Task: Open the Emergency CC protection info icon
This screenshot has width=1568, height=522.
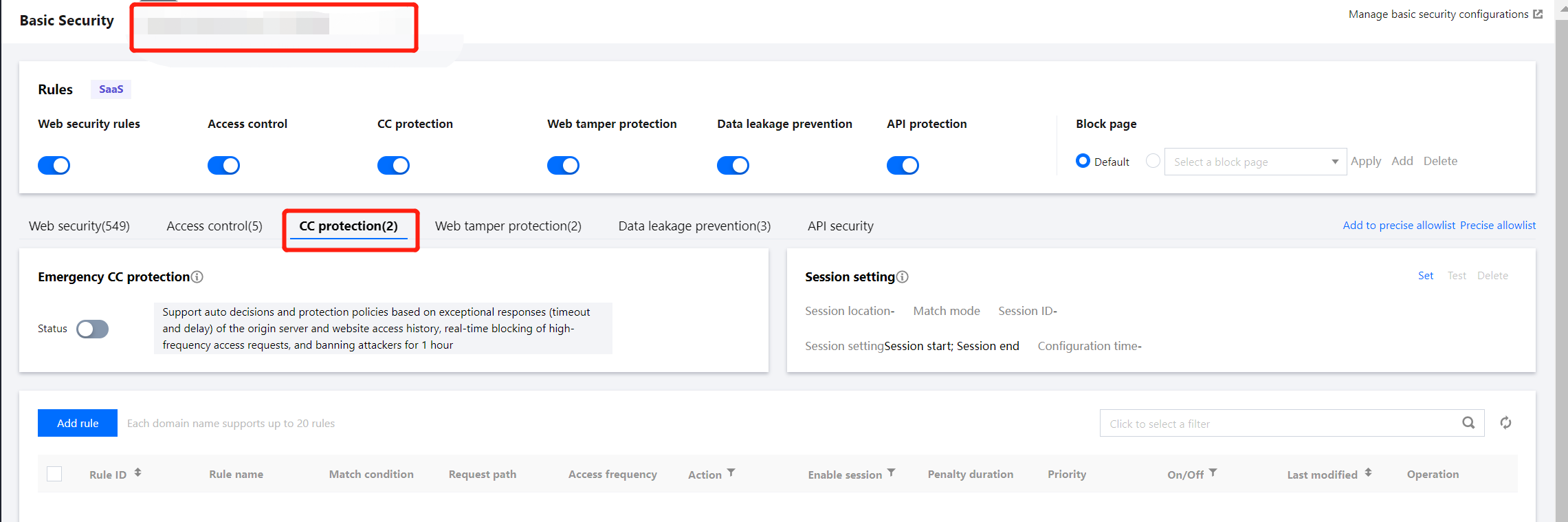Action: pos(197,277)
